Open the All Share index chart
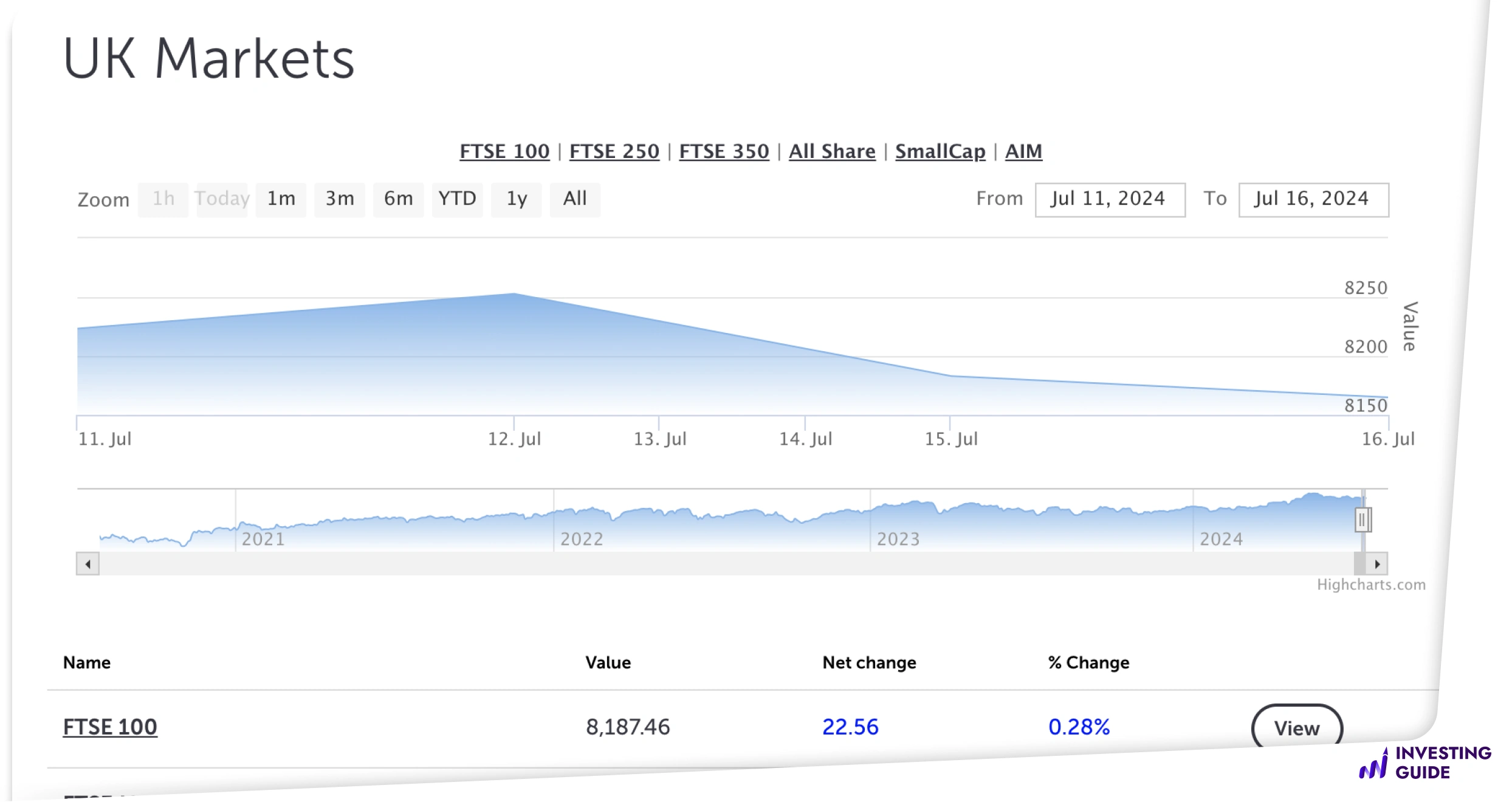Screen dimensions: 1512x802 coord(832,151)
